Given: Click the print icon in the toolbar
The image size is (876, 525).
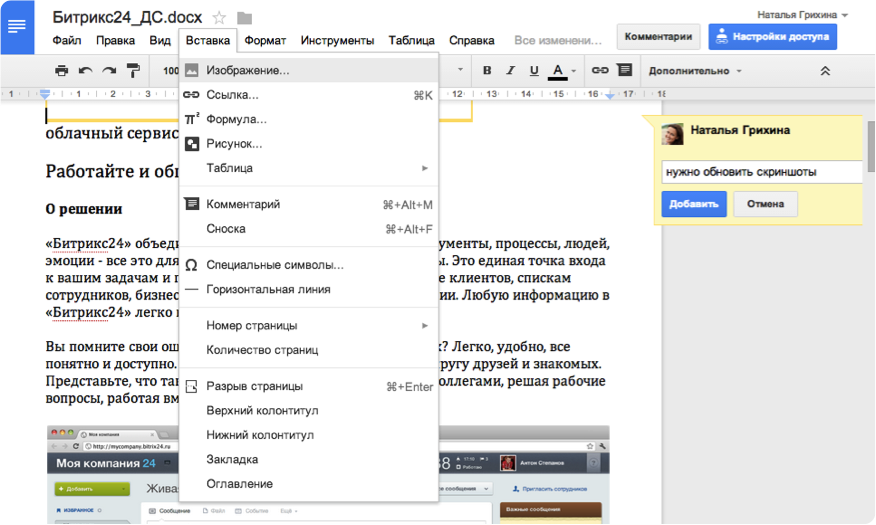Looking at the screenshot, I should [x=61, y=70].
